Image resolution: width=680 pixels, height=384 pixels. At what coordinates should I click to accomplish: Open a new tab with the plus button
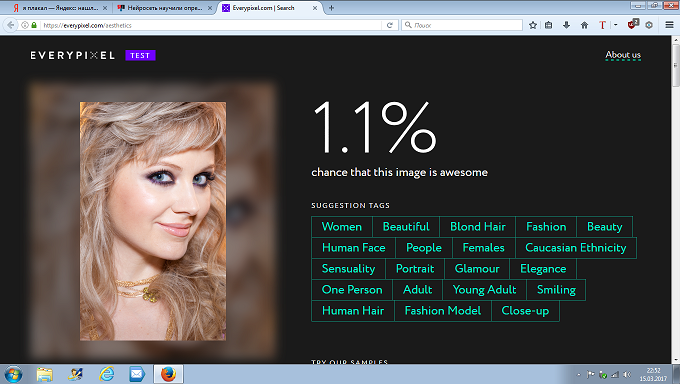(331, 8)
